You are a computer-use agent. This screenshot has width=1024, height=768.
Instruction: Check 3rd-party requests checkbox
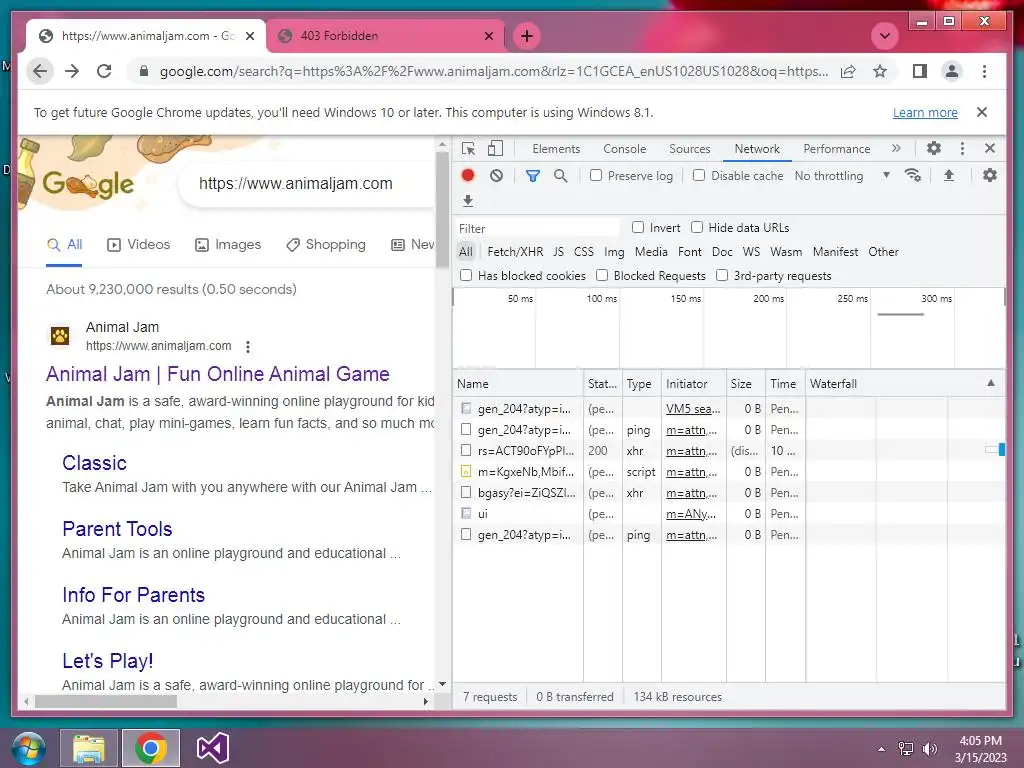[x=722, y=276]
